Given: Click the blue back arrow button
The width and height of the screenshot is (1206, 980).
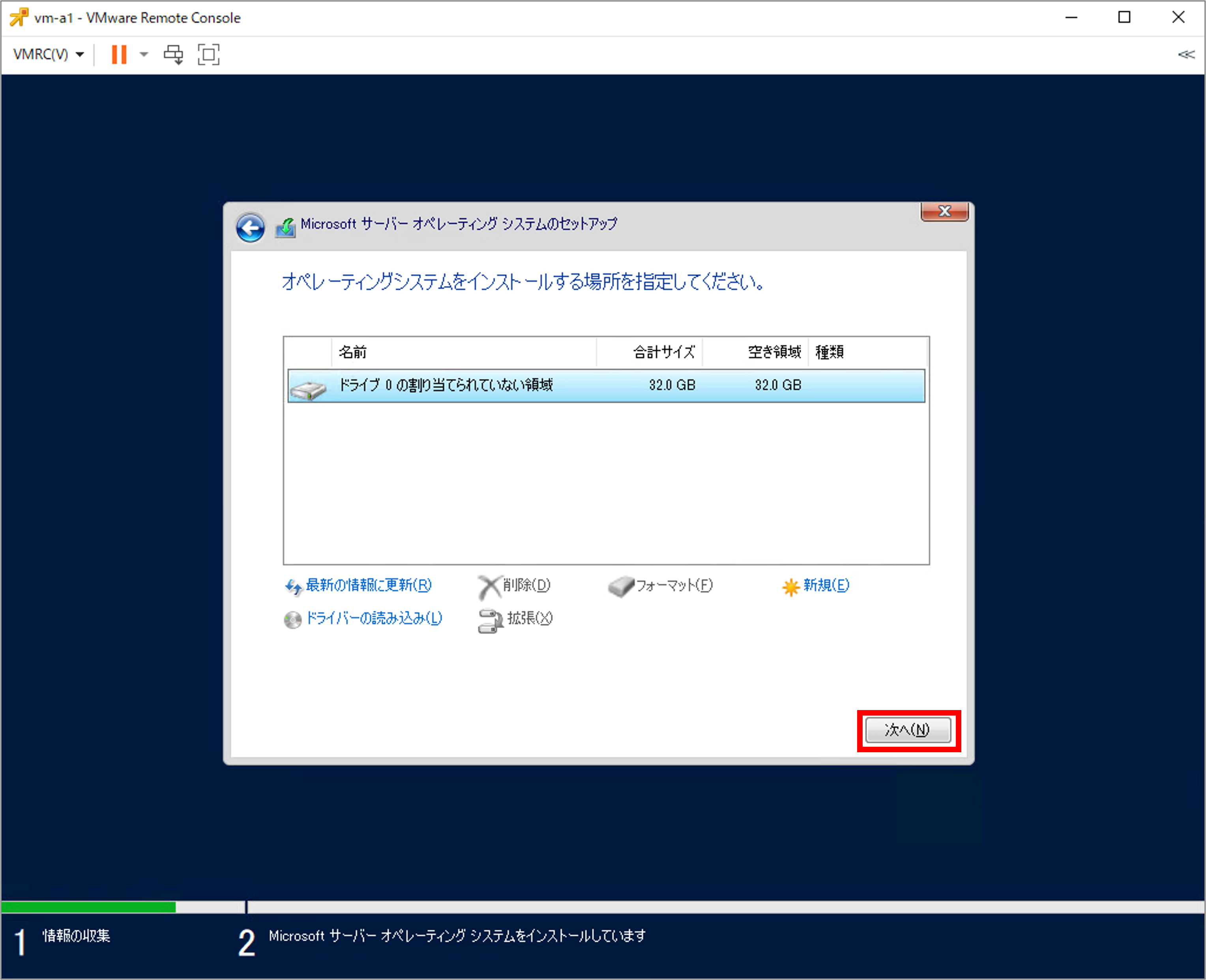Looking at the screenshot, I should pyautogui.click(x=250, y=228).
